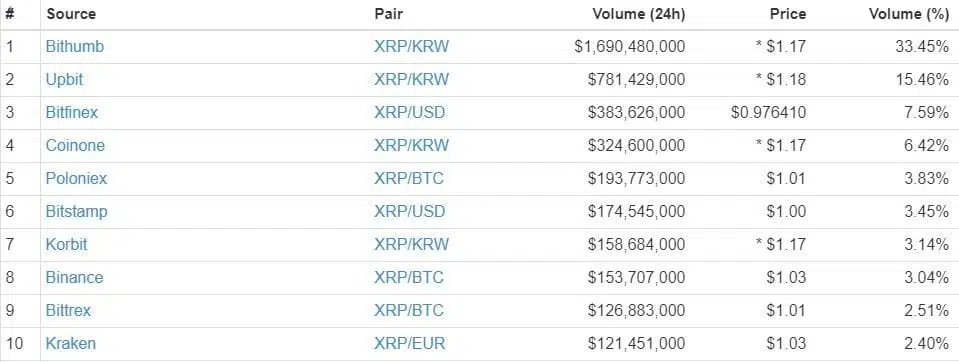959x362 pixels.
Task: Open the Bitstamp exchange link
Action: tap(76, 212)
